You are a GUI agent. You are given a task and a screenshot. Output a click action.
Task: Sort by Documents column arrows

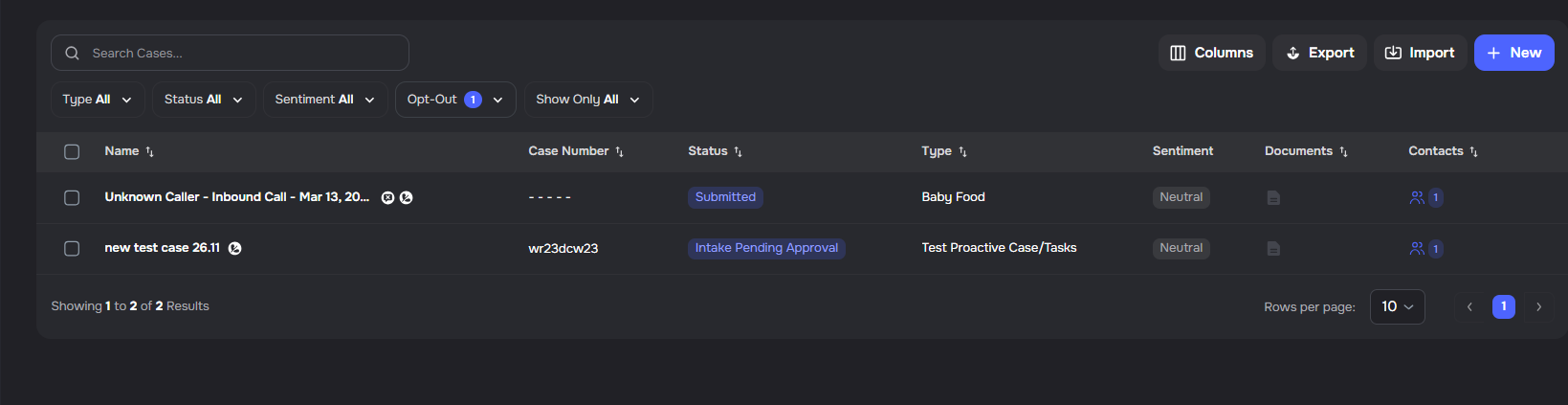pyautogui.click(x=1343, y=152)
